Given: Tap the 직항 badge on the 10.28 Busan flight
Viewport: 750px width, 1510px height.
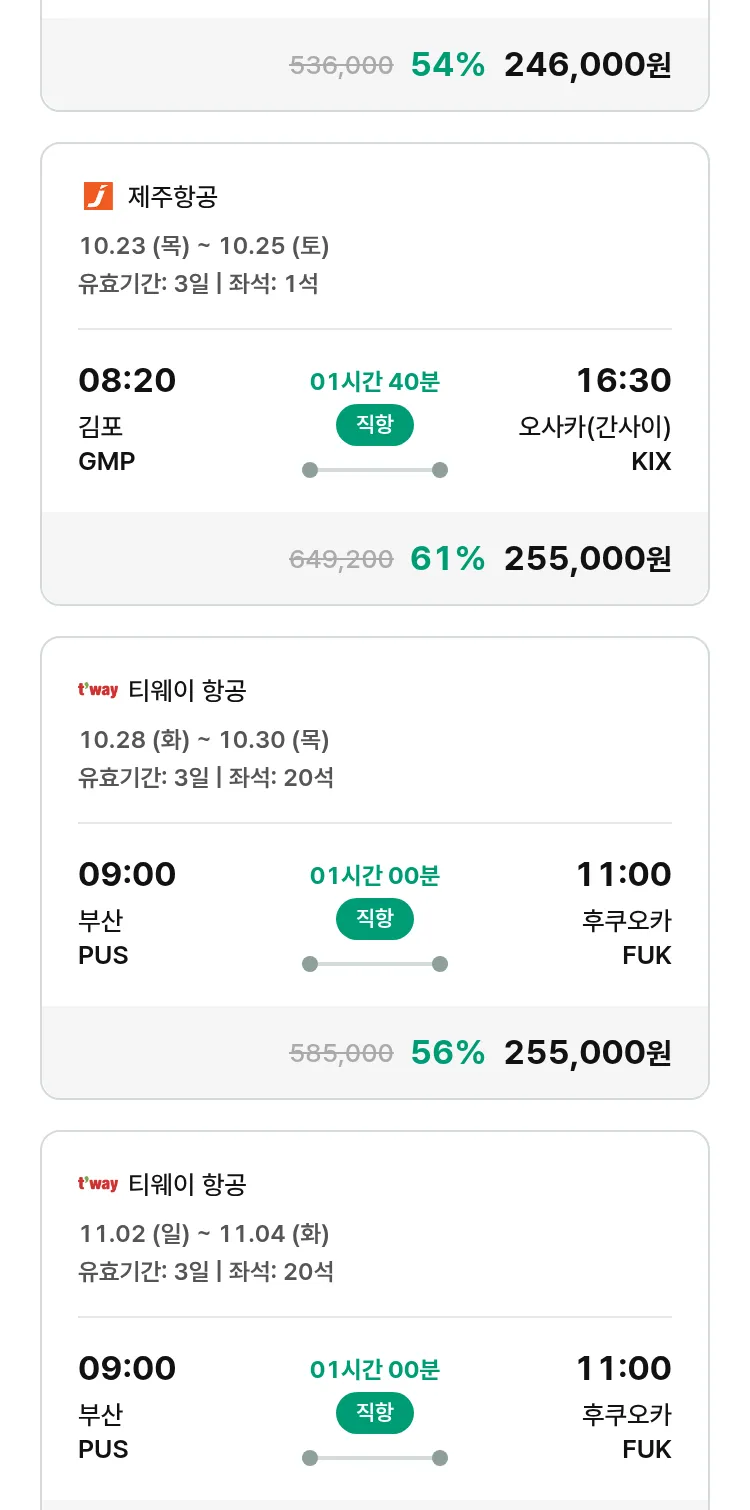Looking at the screenshot, I should pos(375,919).
